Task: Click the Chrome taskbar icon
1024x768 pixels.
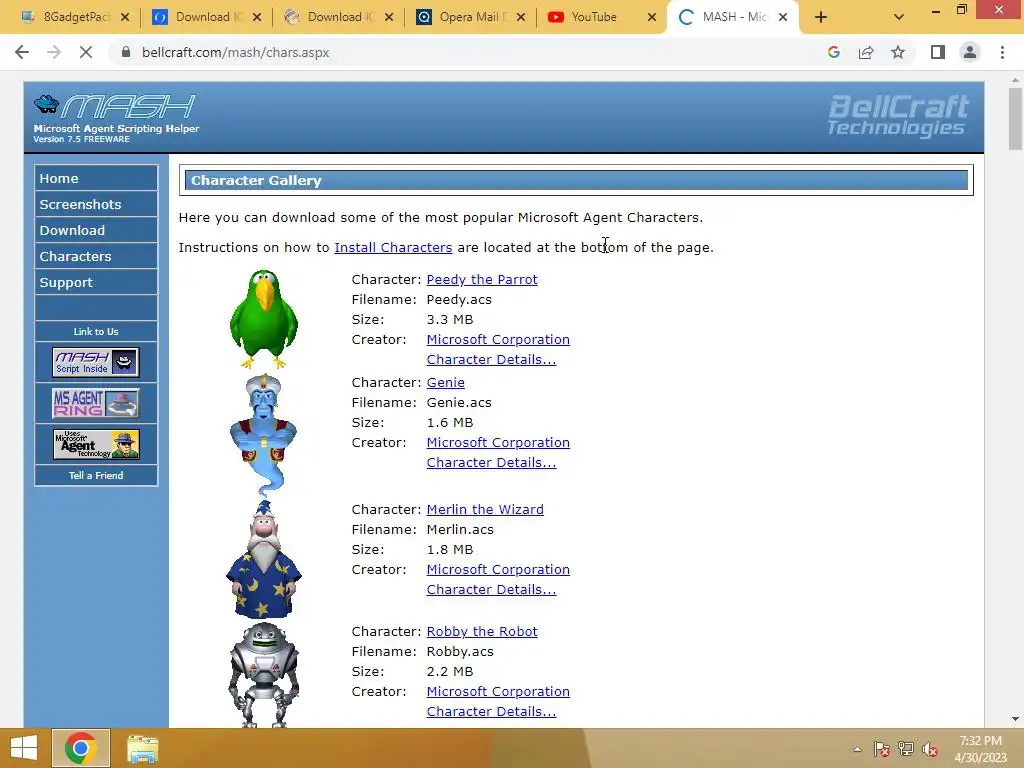Action: point(81,748)
